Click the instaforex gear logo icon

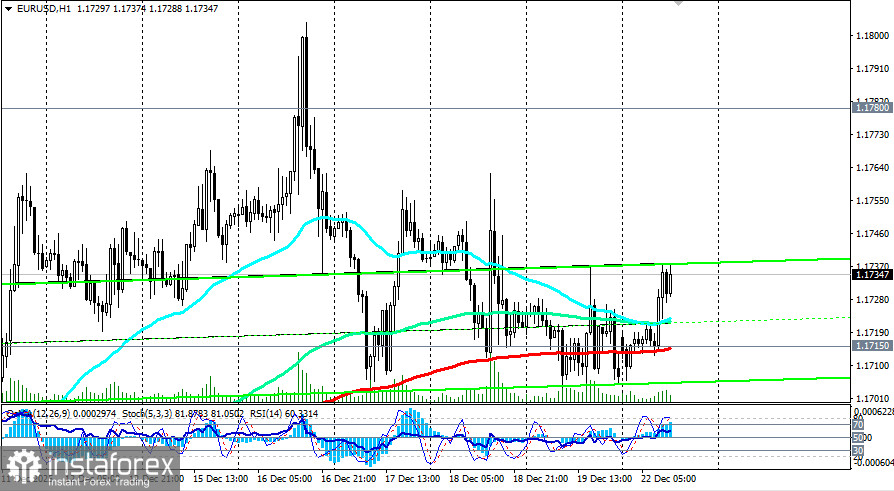tap(23, 468)
